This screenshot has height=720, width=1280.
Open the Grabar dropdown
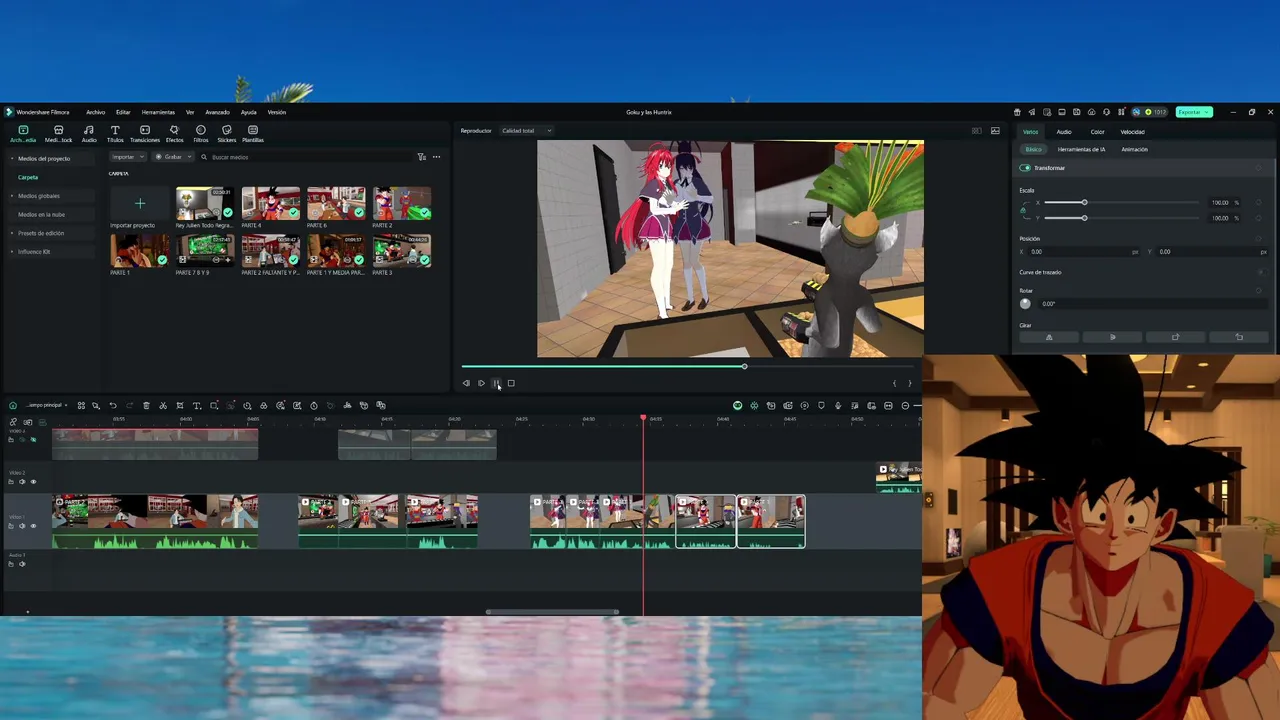pos(172,157)
